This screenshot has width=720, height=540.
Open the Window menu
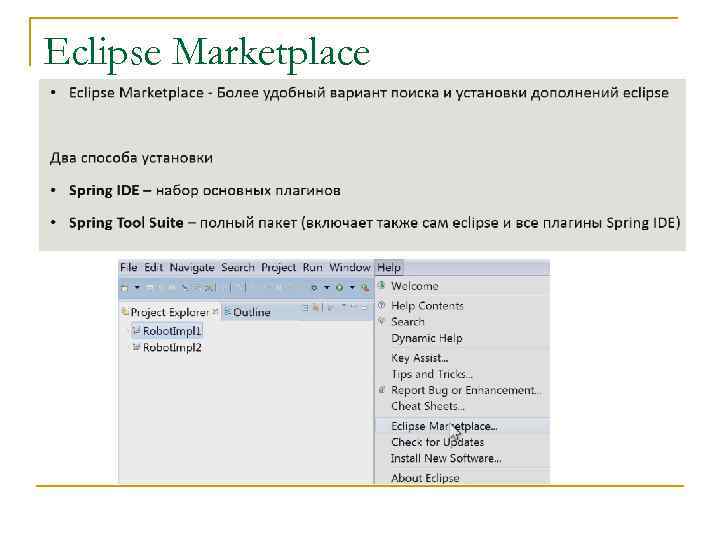pos(349,267)
